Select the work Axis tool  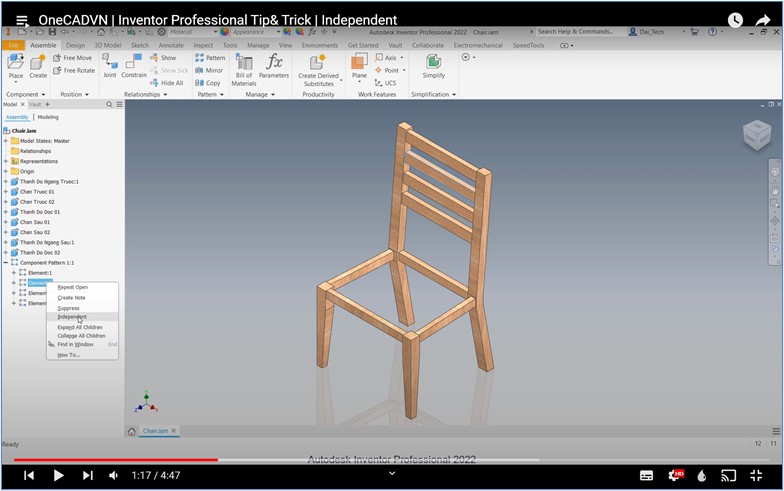[389, 58]
